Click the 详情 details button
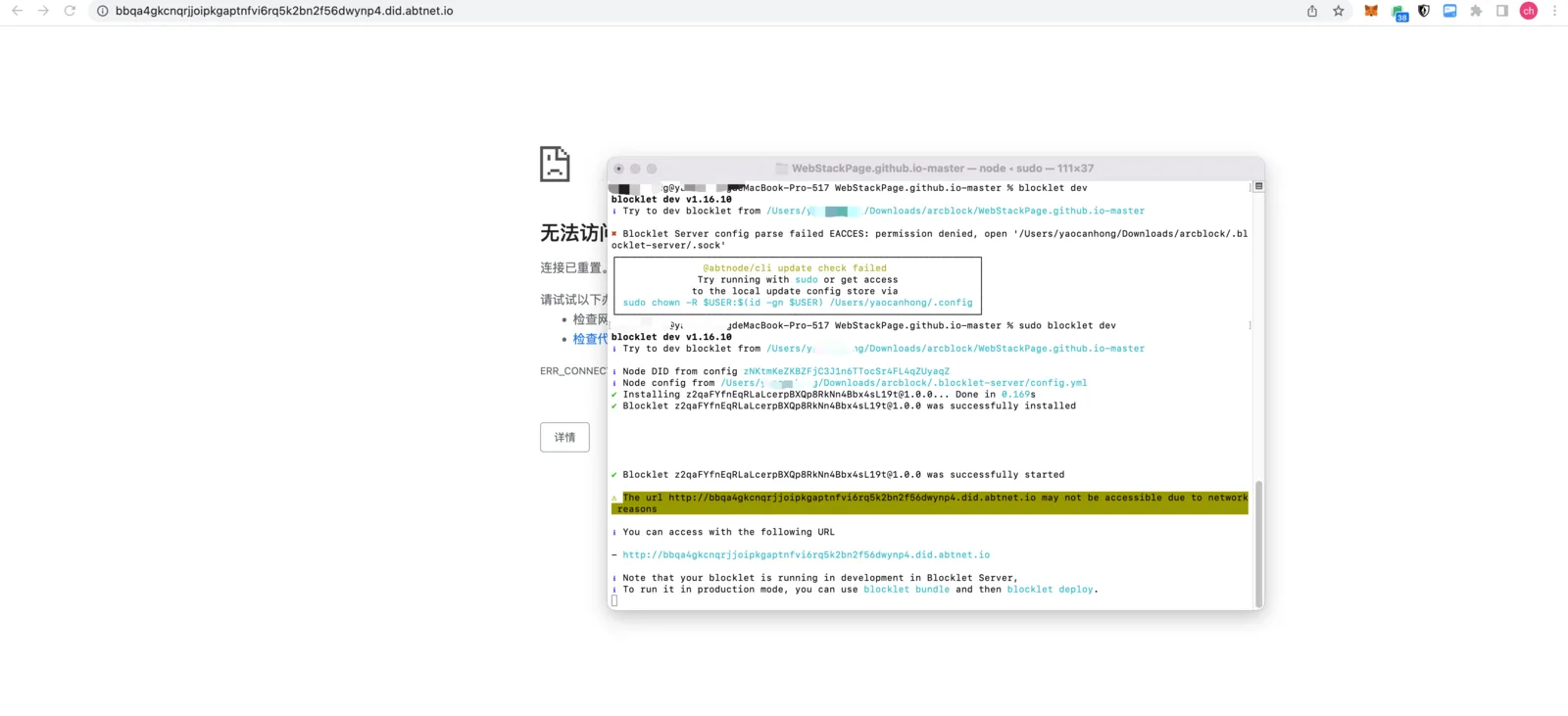 coord(564,437)
